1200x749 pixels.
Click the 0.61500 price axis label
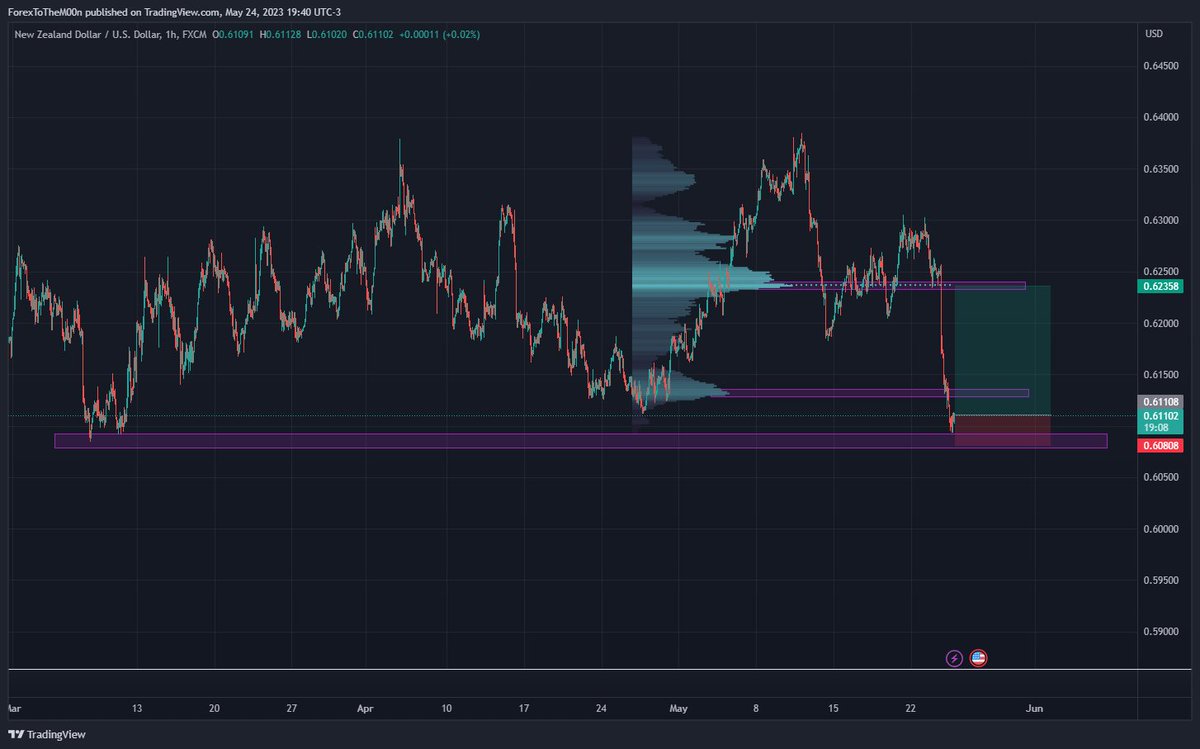(1161, 375)
